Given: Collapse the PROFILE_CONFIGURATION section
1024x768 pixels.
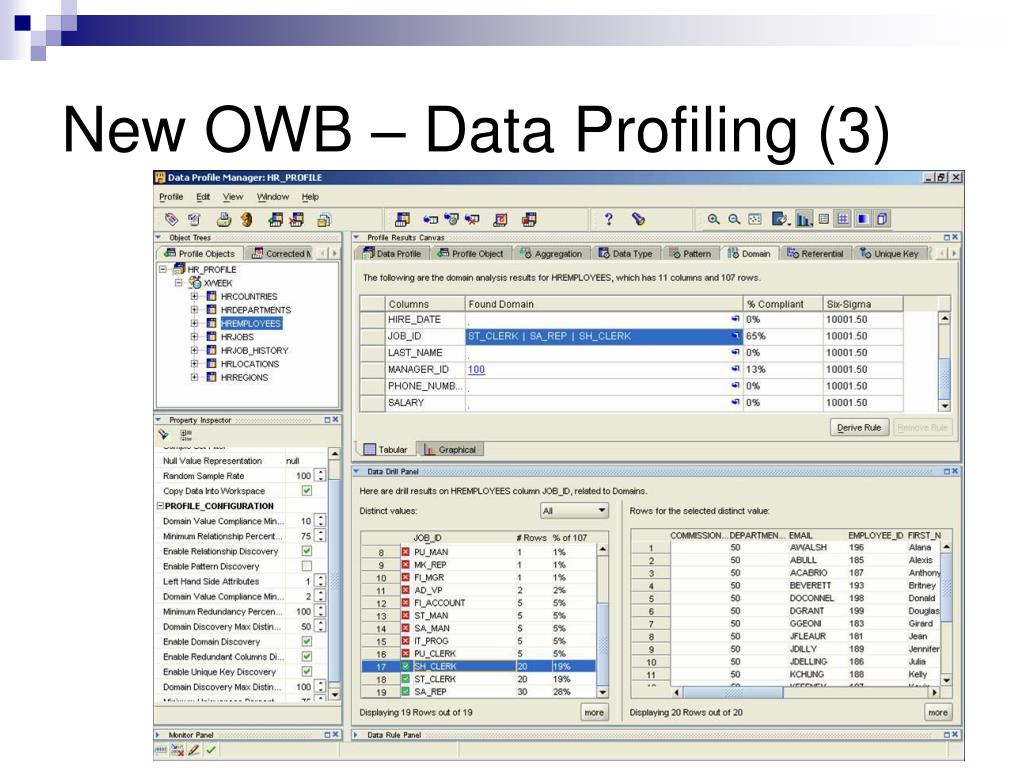Looking at the screenshot, I should point(160,506).
